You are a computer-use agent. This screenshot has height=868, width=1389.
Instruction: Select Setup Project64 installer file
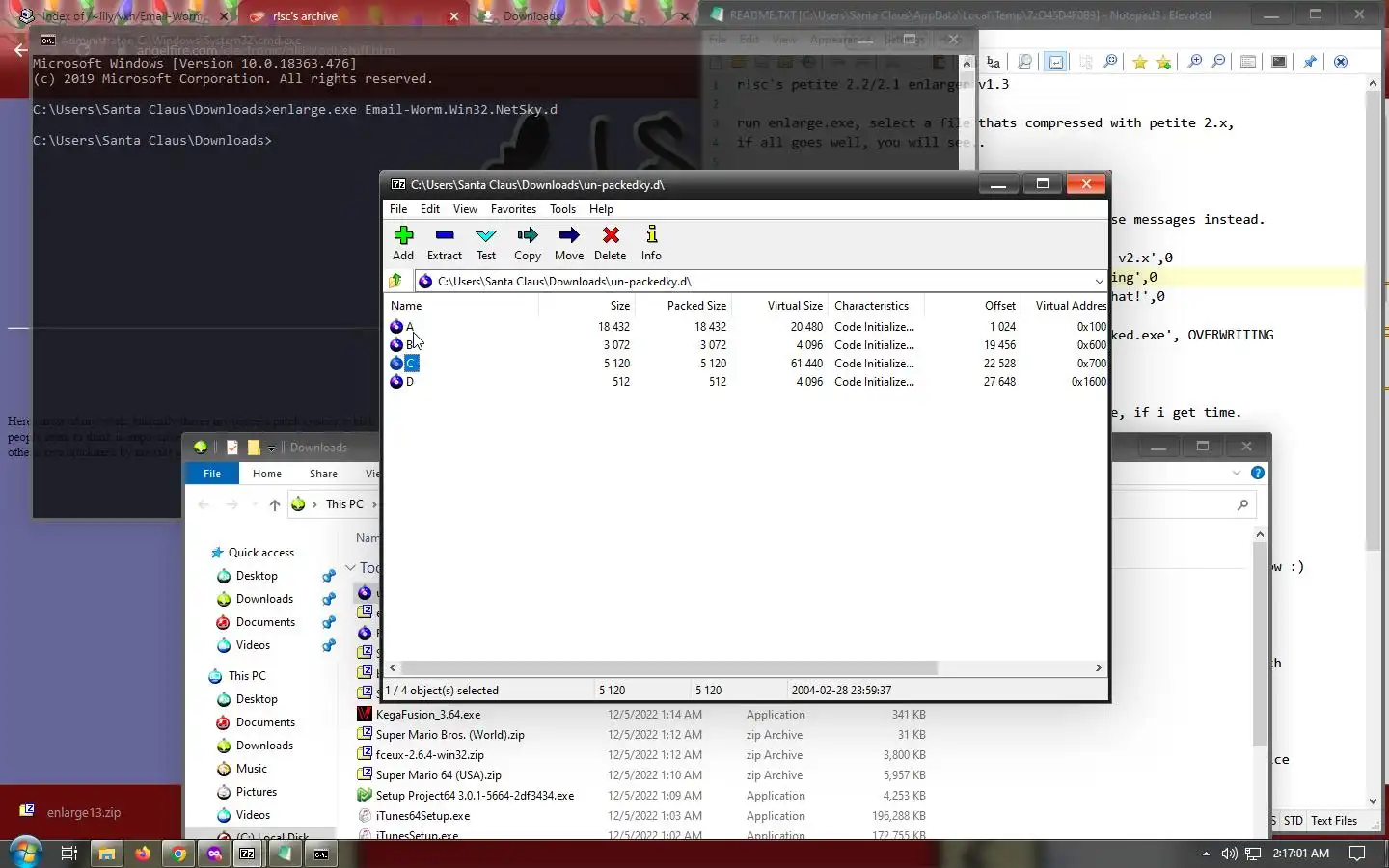[x=475, y=796]
